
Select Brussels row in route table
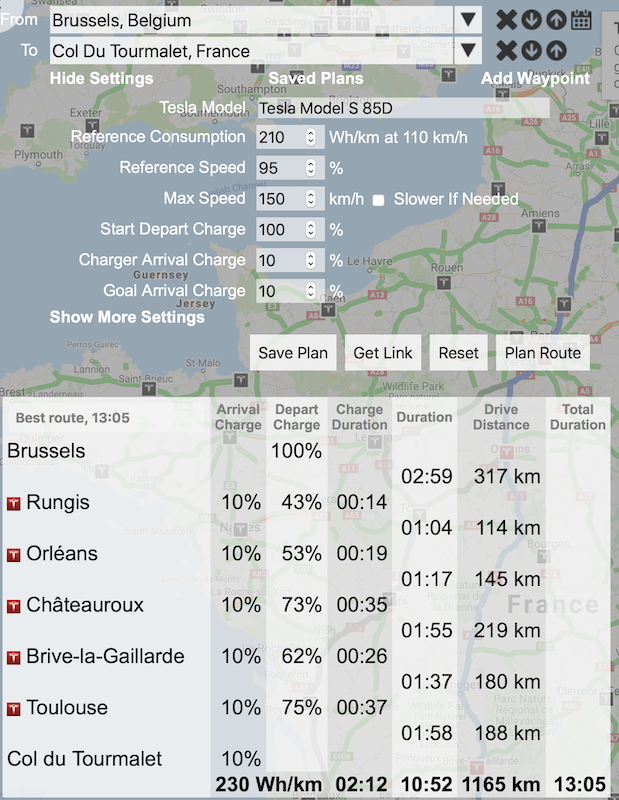tap(46, 451)
